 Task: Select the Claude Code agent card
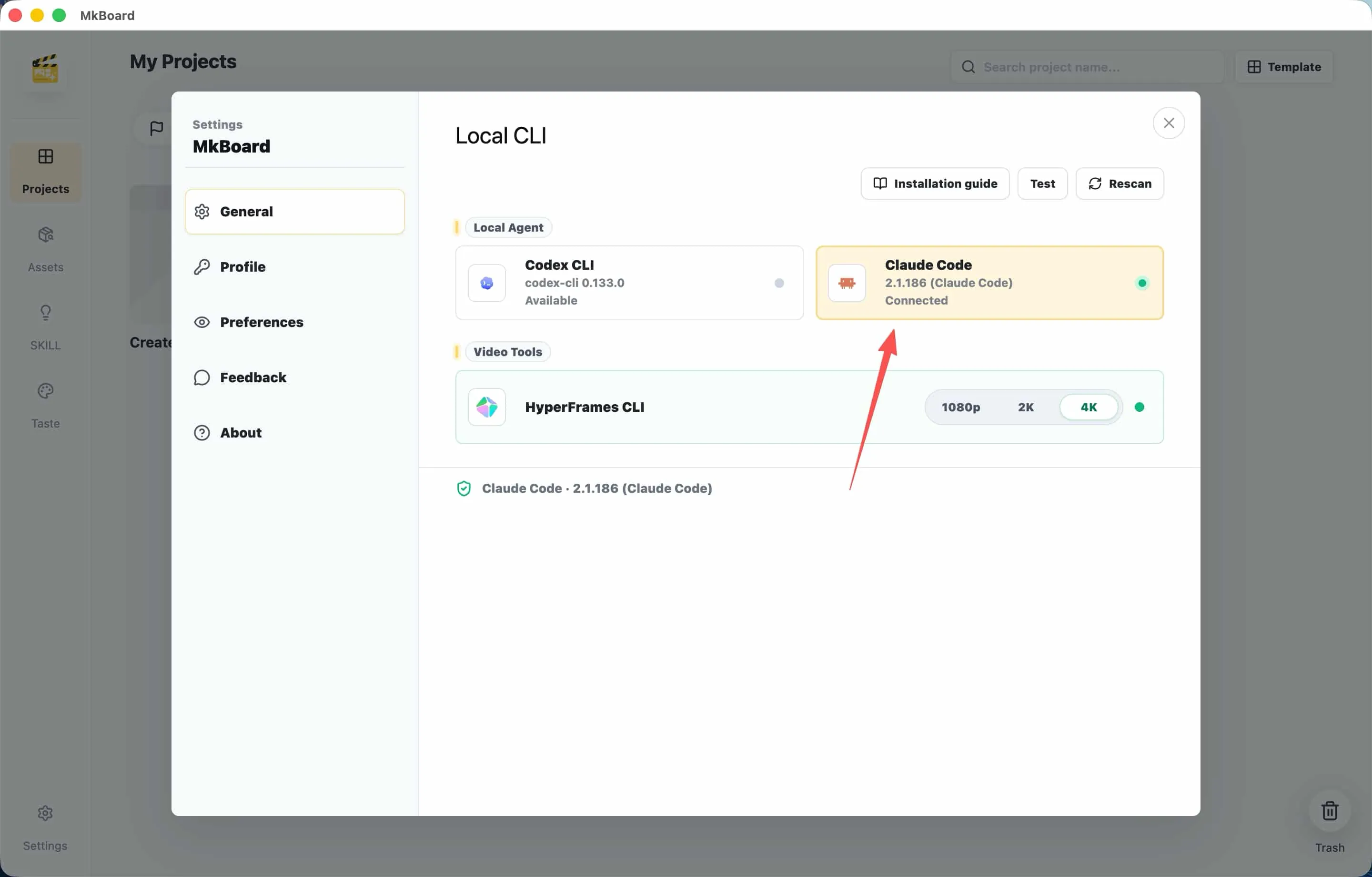(989, 283)
